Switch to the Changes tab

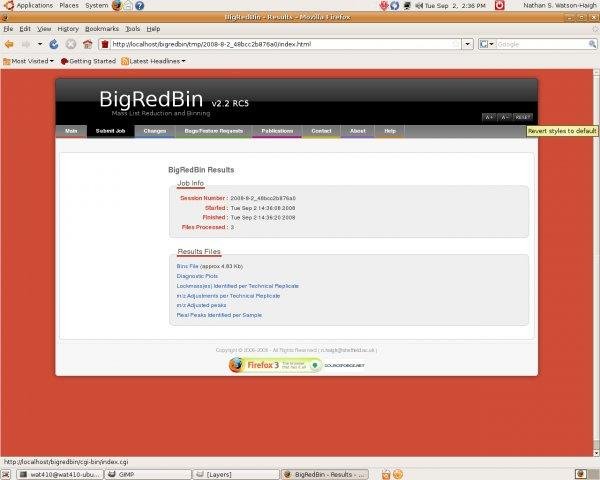[x=155, y=131]
